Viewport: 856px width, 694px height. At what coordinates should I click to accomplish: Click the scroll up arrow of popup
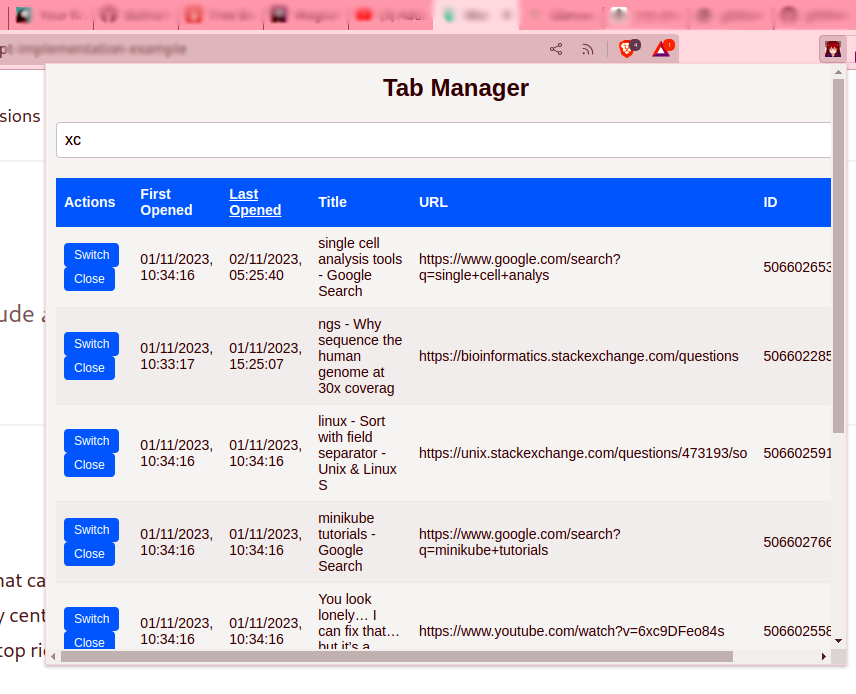point(839,72)
